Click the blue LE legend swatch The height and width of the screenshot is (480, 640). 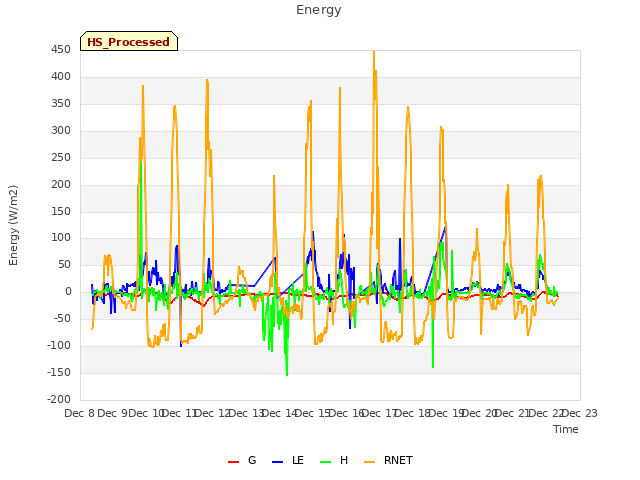tap(277, 462)
